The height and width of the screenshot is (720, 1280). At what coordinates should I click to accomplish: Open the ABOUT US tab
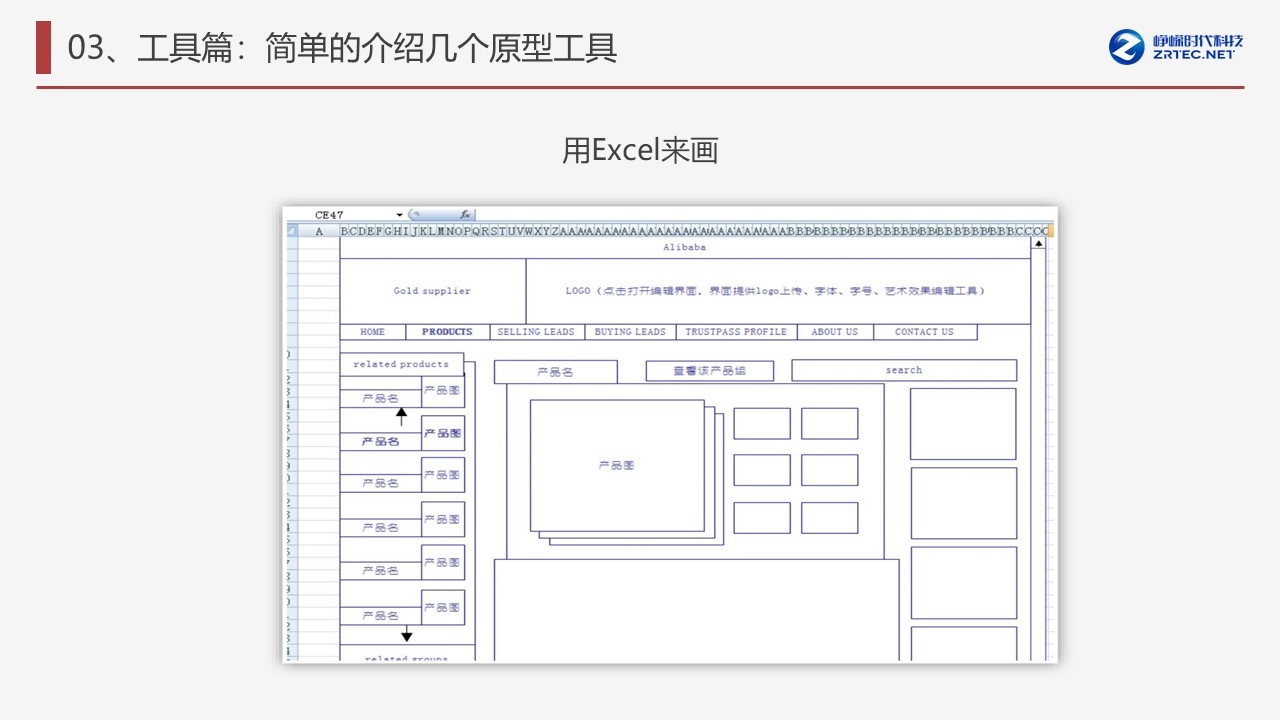[834, 332]
